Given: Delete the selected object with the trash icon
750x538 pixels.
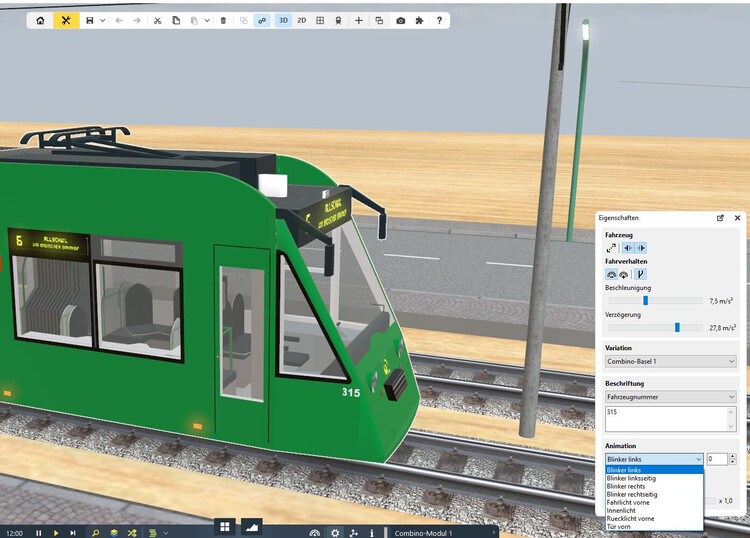Looking at the screenshot, I should point(223,20).
